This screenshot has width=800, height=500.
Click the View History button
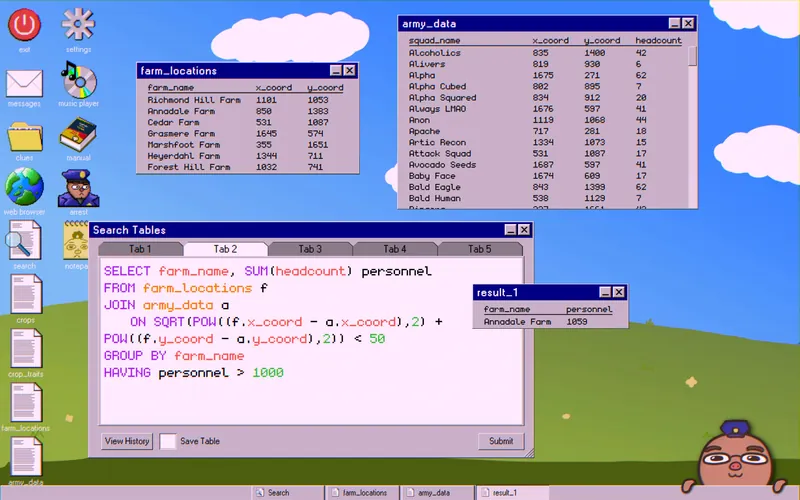[127, 441]
